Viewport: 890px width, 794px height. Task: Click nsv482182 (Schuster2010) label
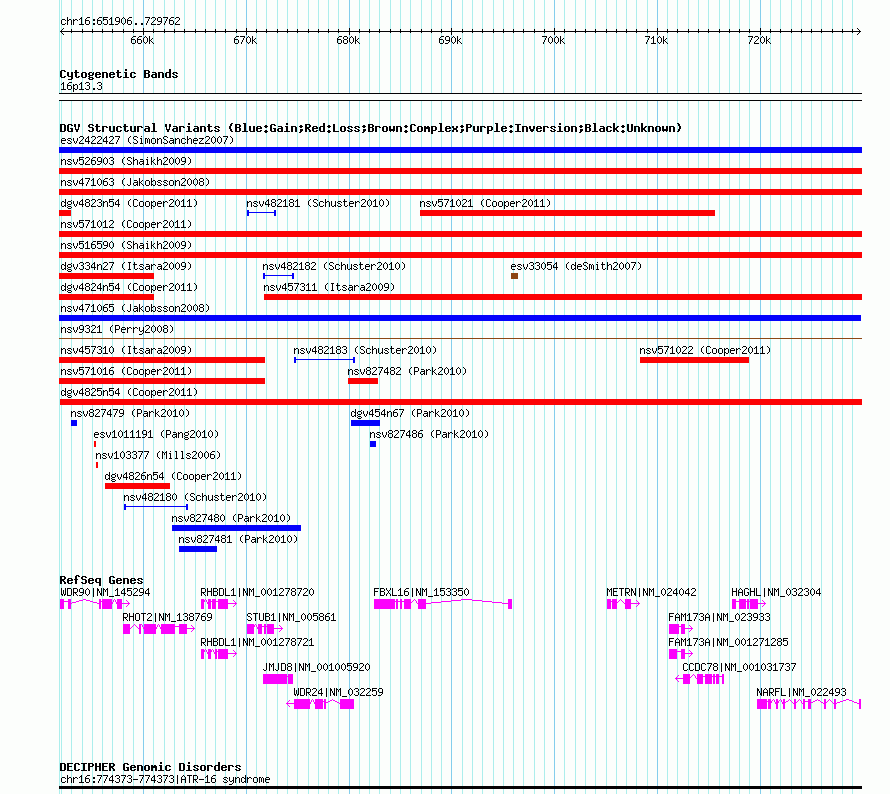pos(334,266)
